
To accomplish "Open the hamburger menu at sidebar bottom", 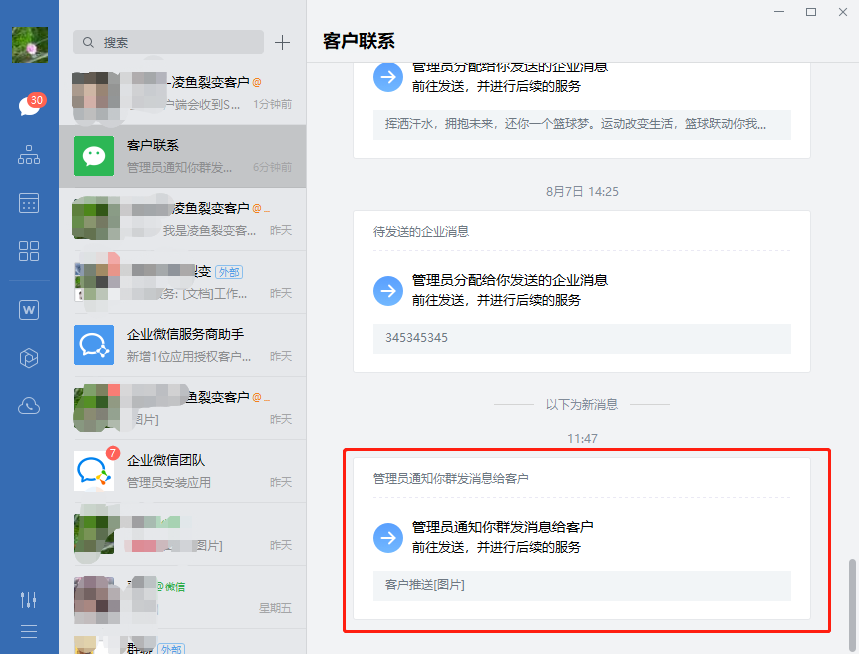I will [29, 631].
